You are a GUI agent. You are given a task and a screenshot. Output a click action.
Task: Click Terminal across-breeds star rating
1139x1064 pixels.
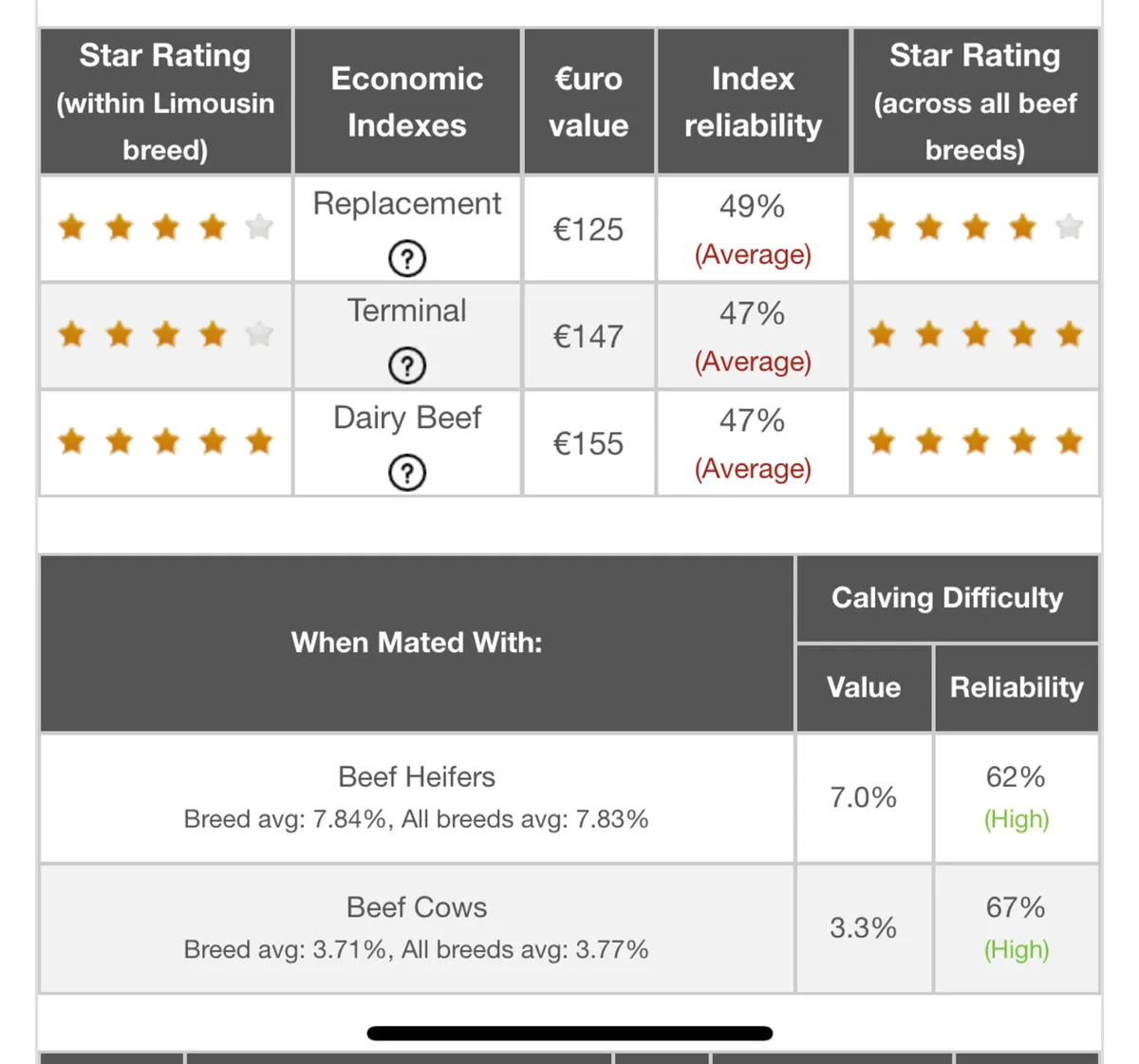point(975,335)
